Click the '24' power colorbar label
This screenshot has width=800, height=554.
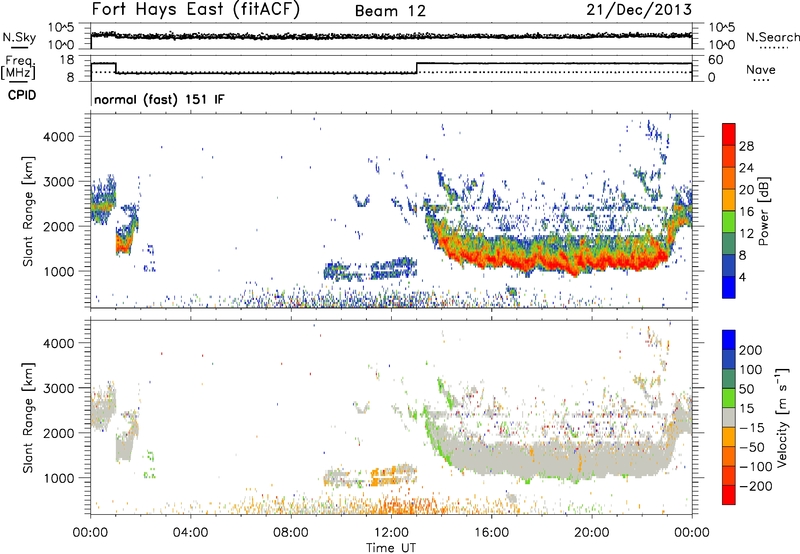point(746,168)
